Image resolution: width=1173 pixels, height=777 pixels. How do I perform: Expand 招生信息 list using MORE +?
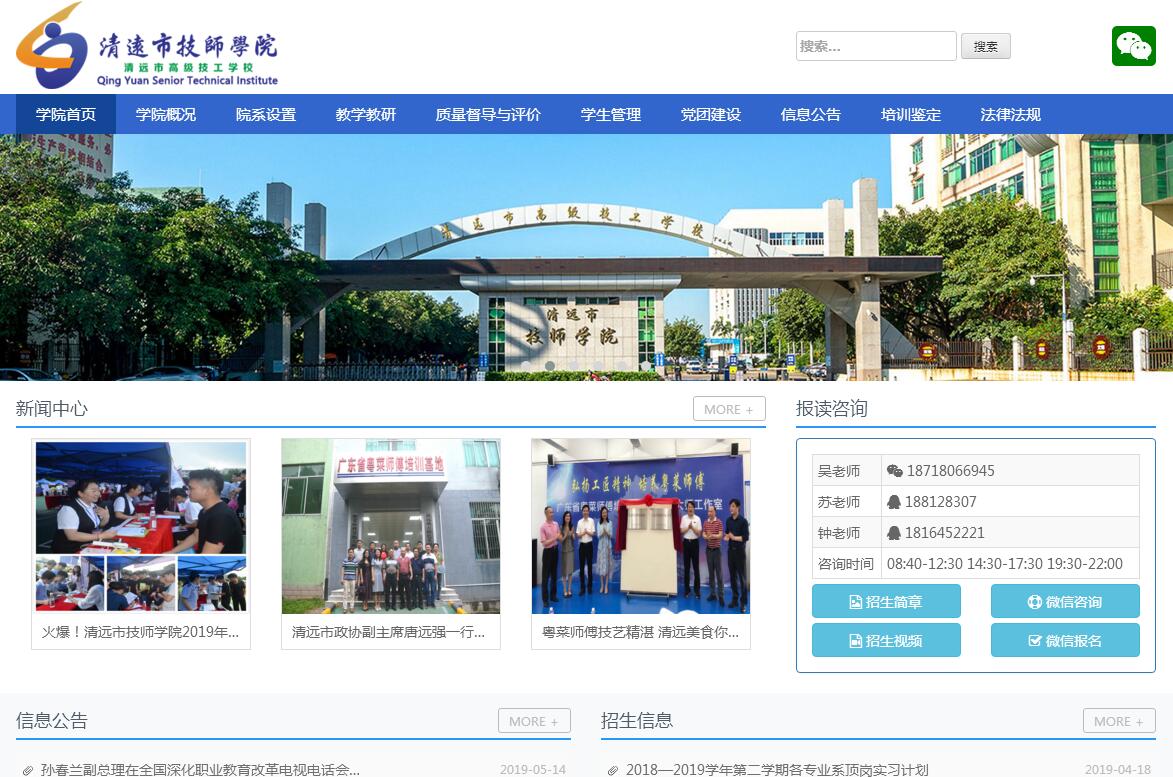click(x=1119, y=721)
